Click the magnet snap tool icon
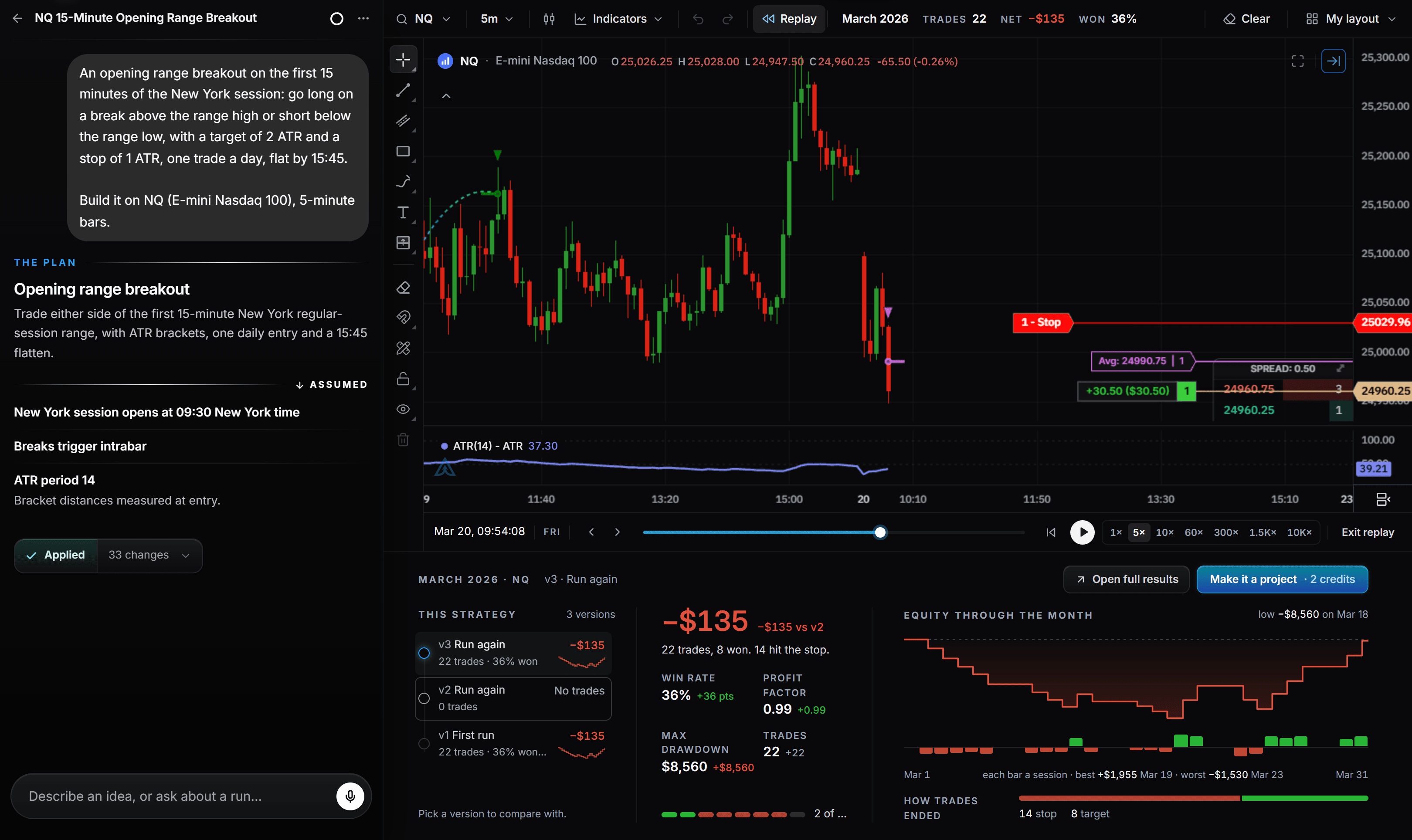Screen dimensions: 1412x840 403,318
